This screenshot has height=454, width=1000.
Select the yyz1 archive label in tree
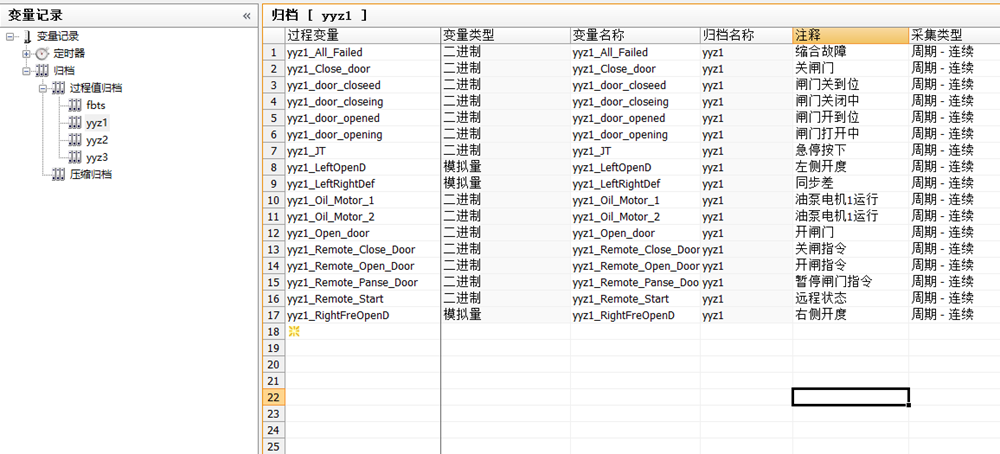coord(97,122)
